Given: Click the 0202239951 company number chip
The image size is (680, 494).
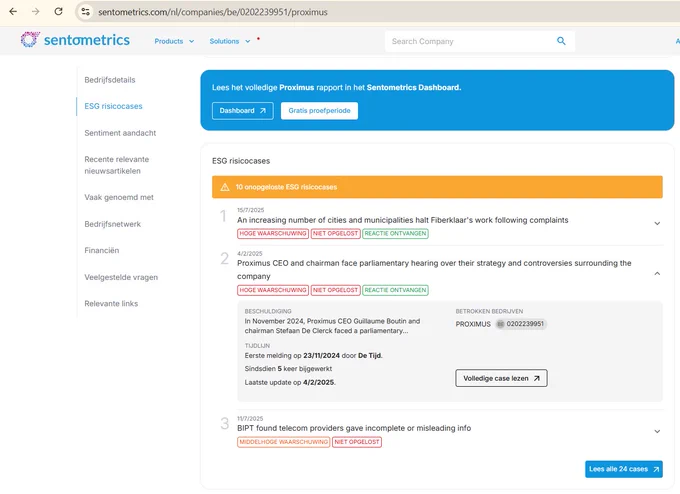Looking at the screenshot, I should [x=521, y=324].
